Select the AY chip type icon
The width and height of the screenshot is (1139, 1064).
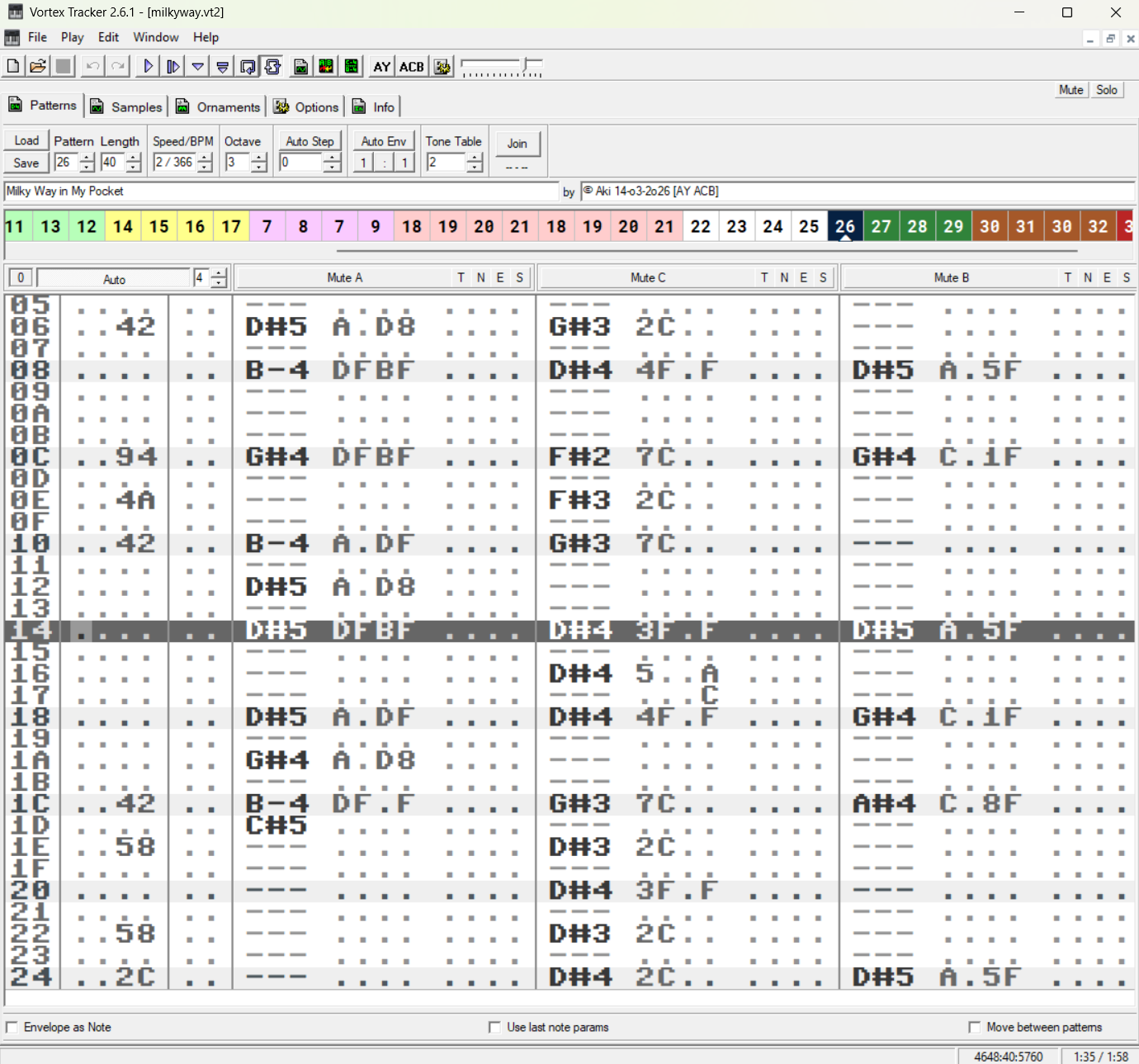[x=381, y=67]
